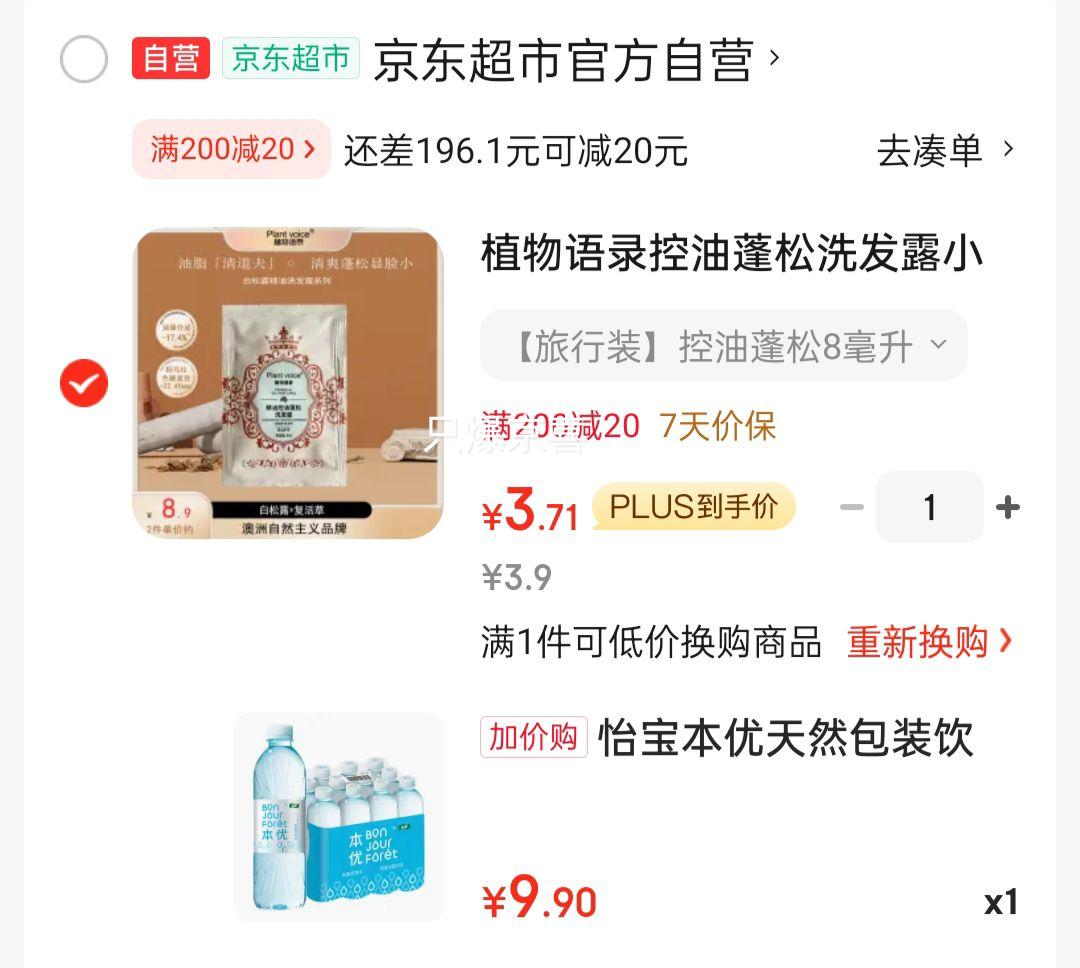Image resolution: width=1080 pixels, height=968 pixels.
Task: Open the store via chevron arrow
Action: click(774, 58)
